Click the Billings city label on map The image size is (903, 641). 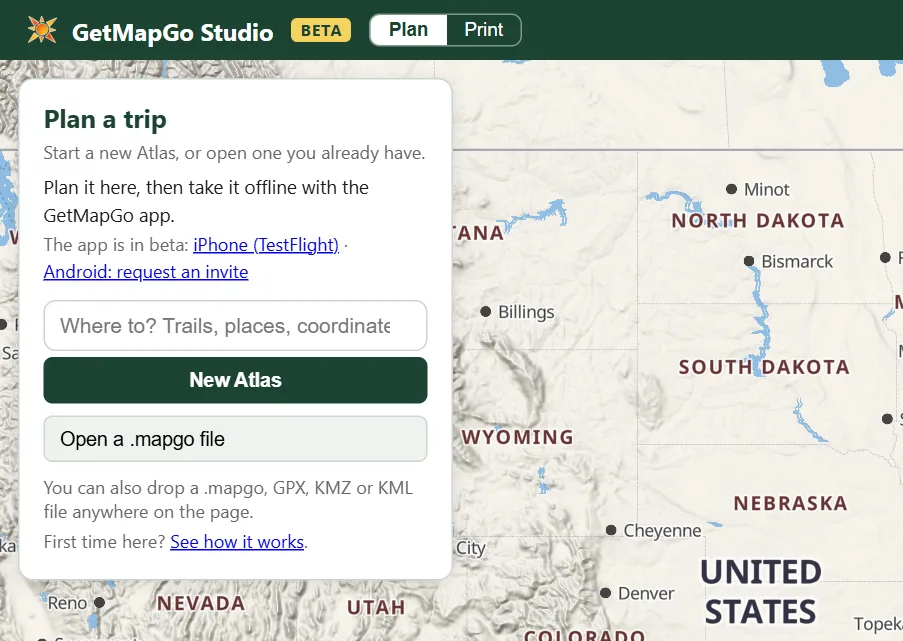point(526,312)
